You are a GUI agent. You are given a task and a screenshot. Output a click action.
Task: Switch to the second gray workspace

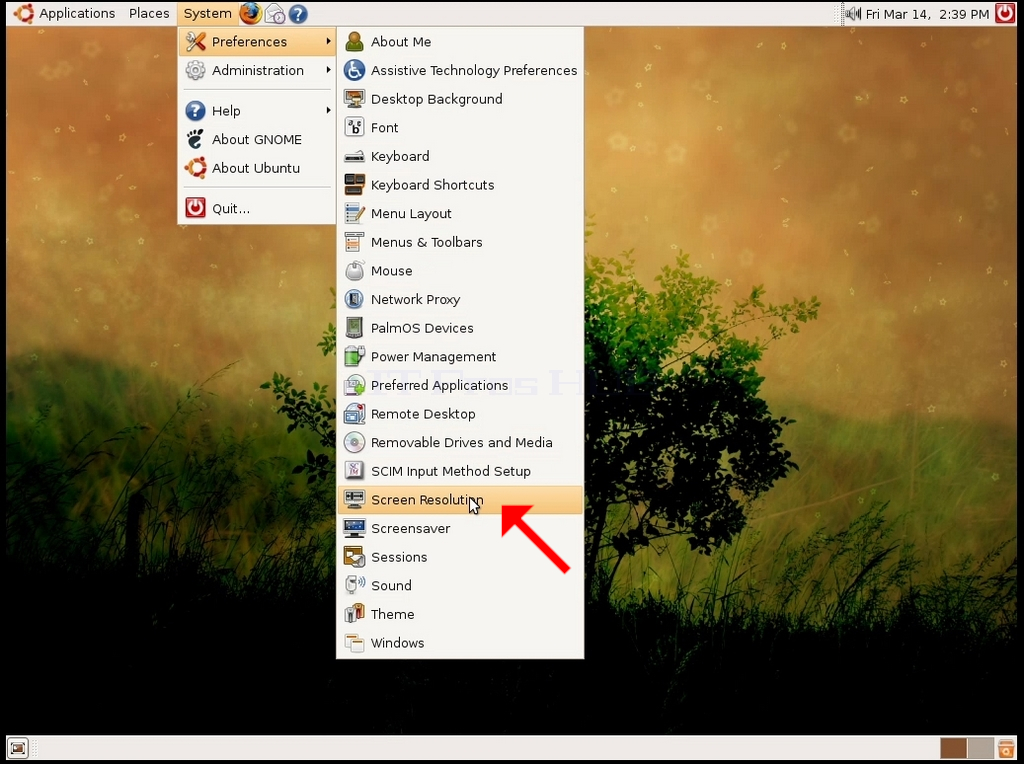pos(980,748)
